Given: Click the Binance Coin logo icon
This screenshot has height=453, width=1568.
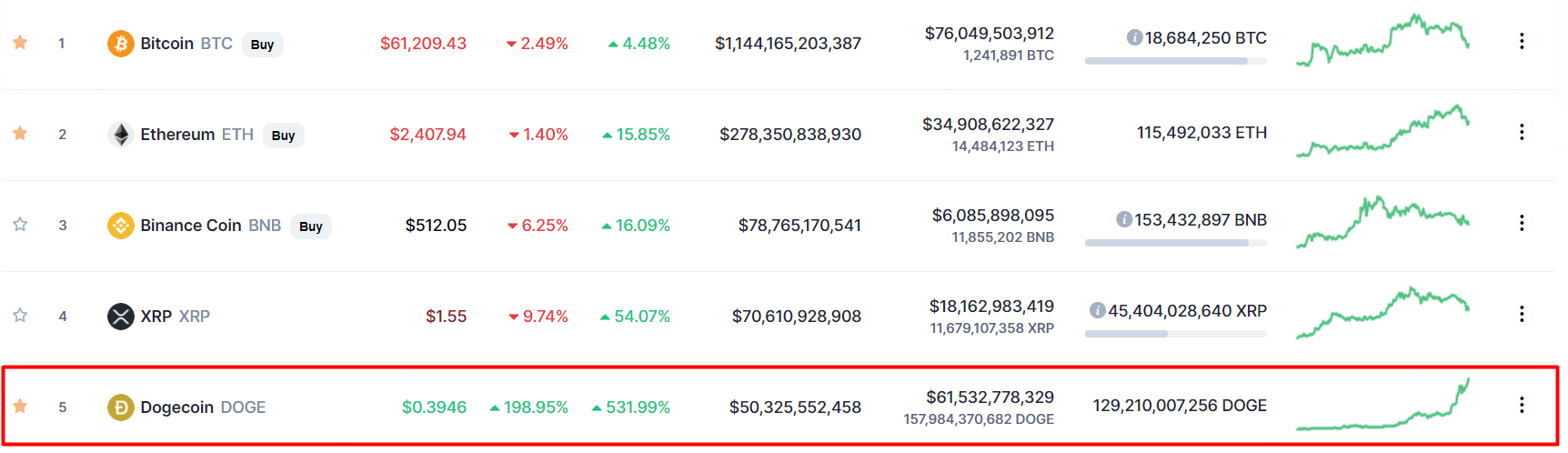Looking at the screenshot, I should (121, 225).
